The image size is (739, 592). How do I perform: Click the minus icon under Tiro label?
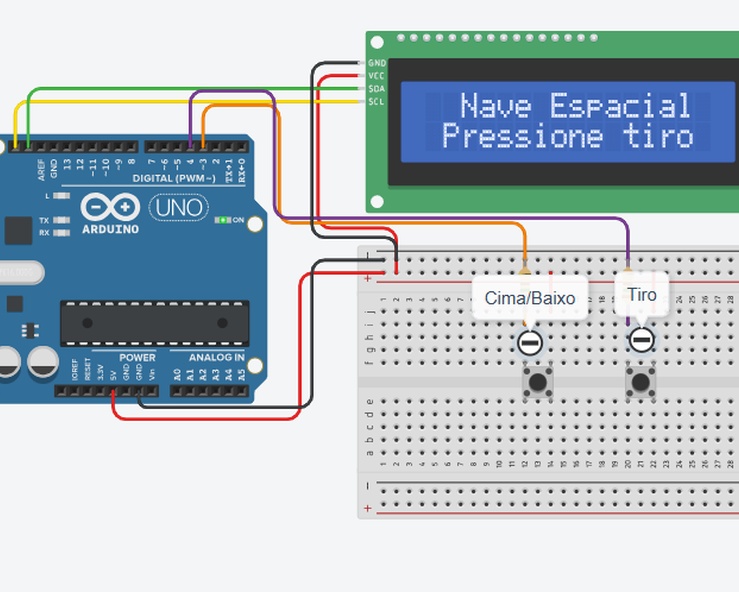[641, 340]
